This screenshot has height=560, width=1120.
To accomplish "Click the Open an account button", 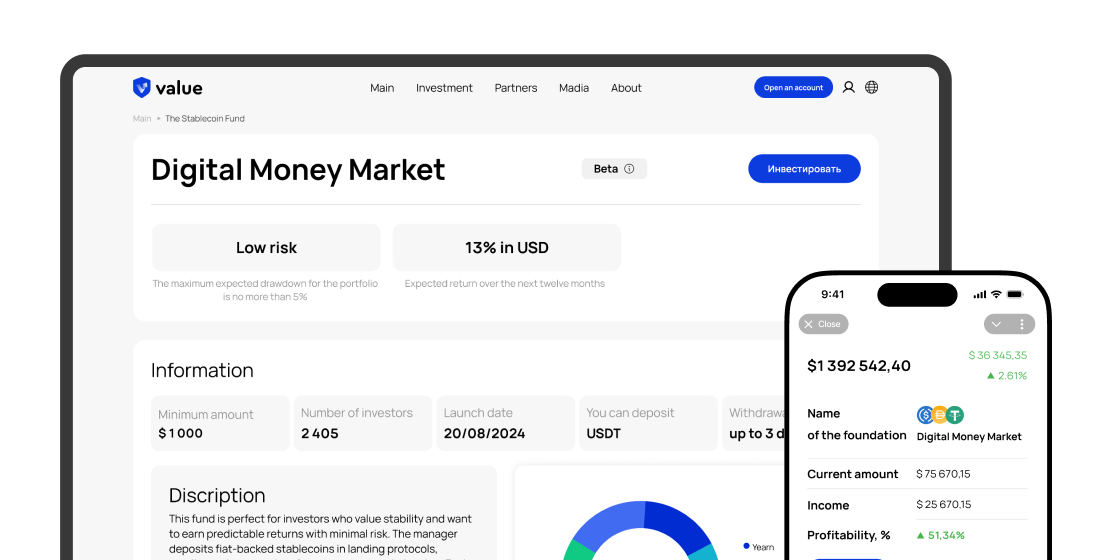I will (793, 87).
